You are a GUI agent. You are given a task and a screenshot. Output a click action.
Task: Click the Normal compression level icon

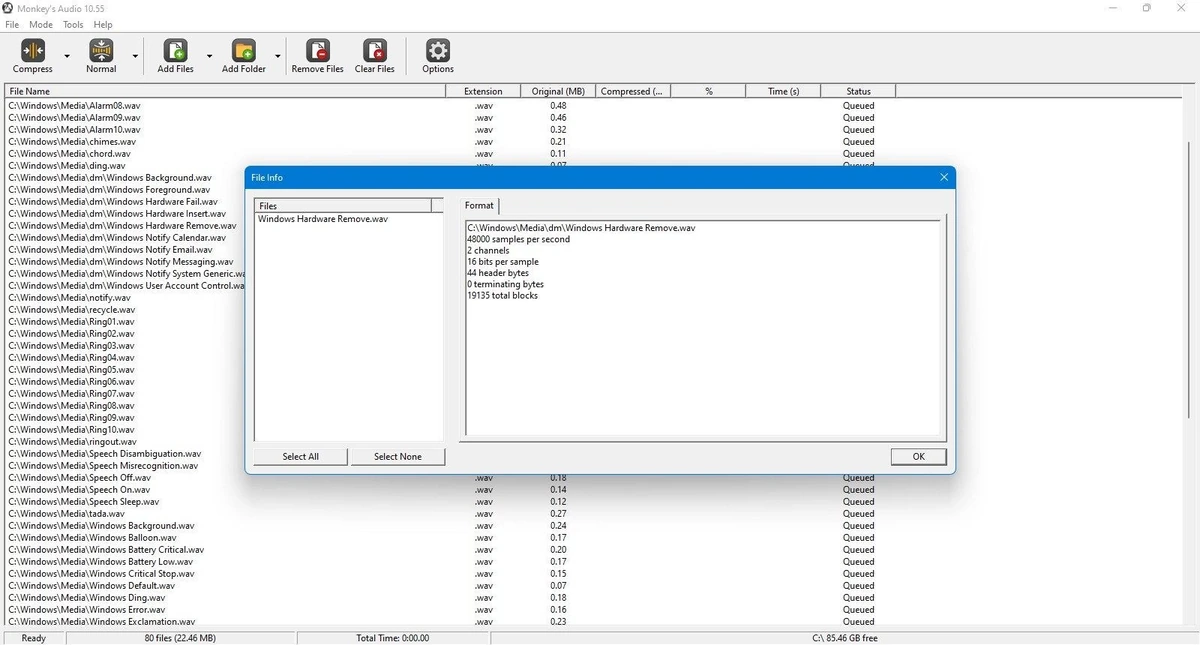(101, 50)
